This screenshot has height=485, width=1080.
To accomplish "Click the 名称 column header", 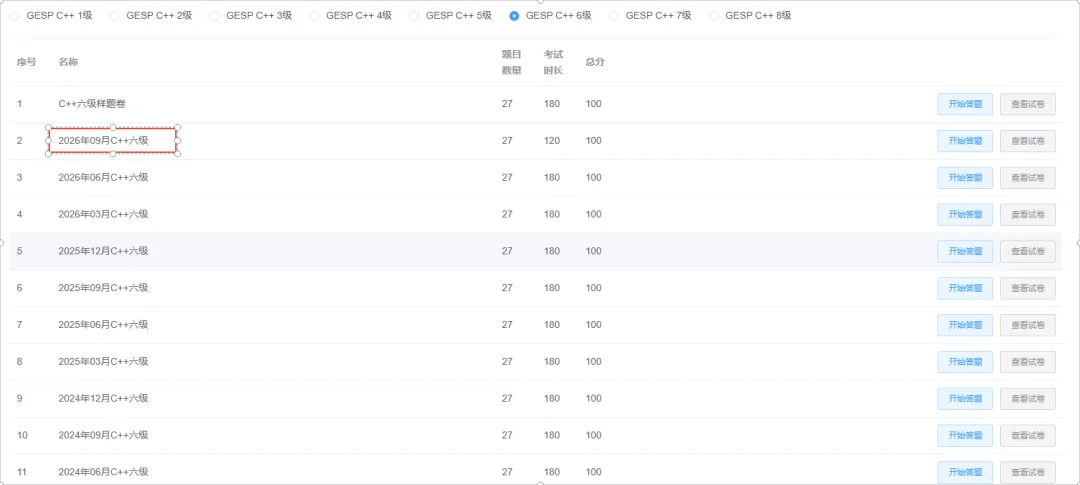I will (68, 62).
